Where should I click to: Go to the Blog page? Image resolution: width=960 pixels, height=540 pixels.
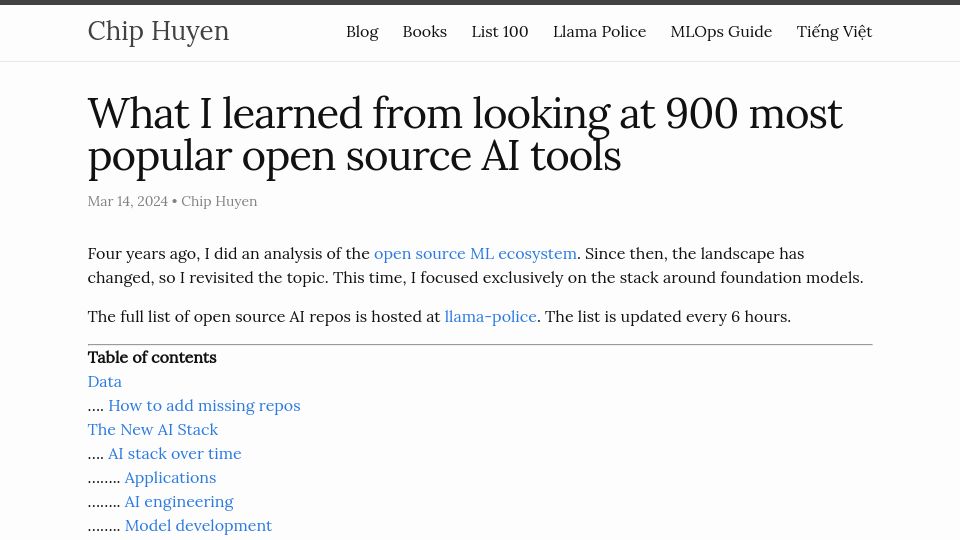coord(362,32)
